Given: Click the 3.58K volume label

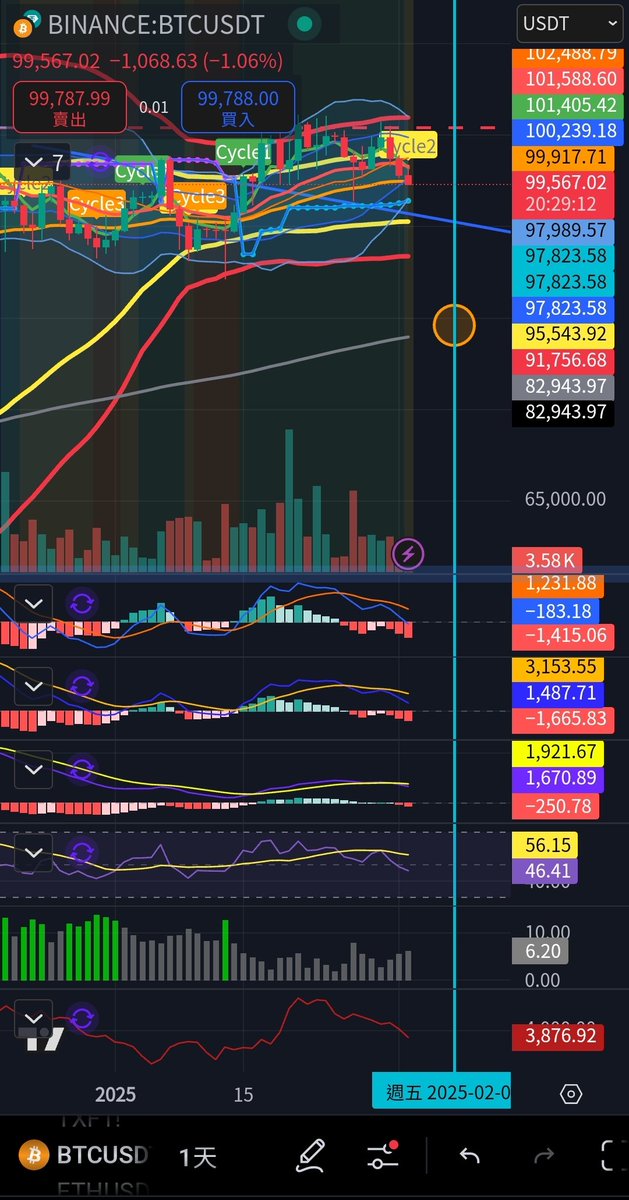Looking at the screenshot, I should [545, 560].
